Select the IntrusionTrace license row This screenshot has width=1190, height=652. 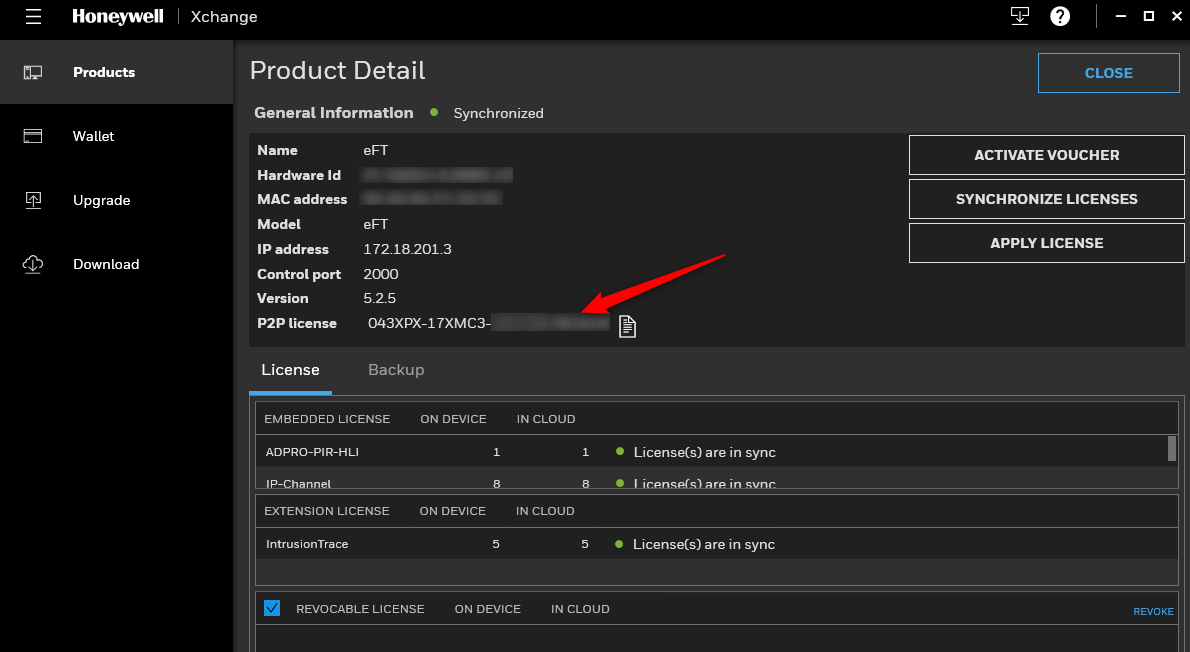pos(716,543)
